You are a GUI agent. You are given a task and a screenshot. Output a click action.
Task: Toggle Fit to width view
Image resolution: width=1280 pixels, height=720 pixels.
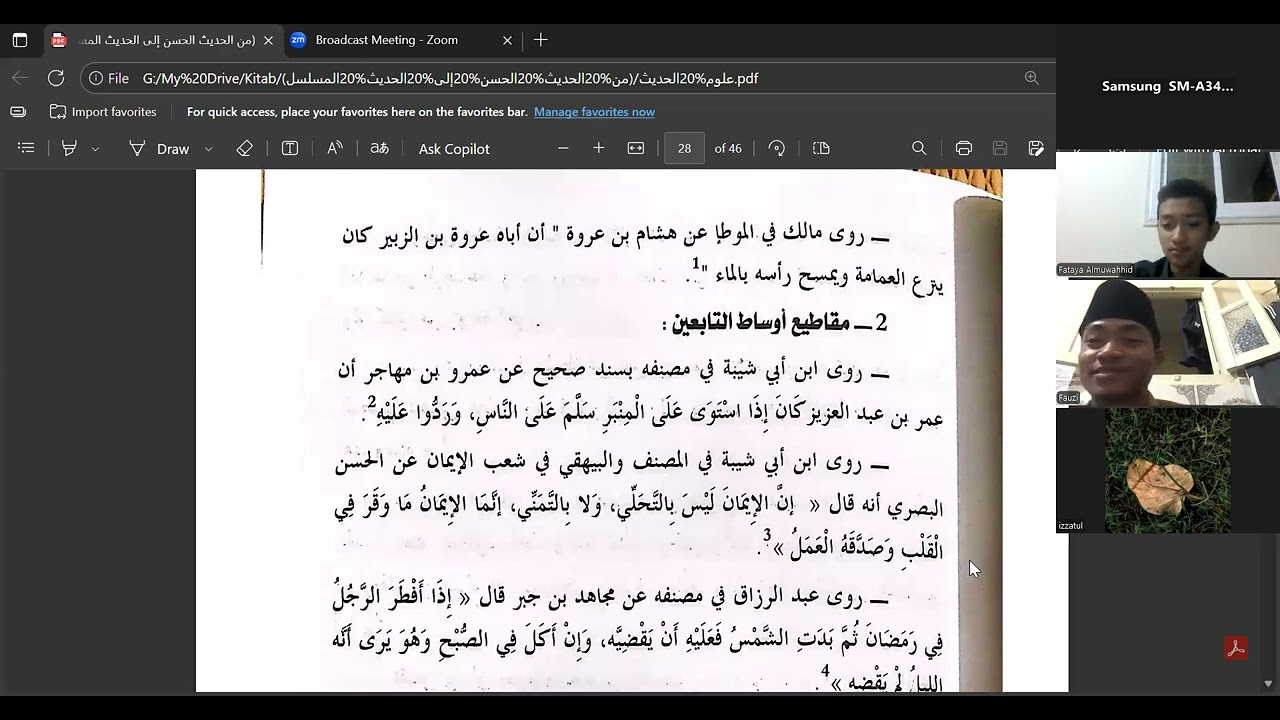point(636,148)
